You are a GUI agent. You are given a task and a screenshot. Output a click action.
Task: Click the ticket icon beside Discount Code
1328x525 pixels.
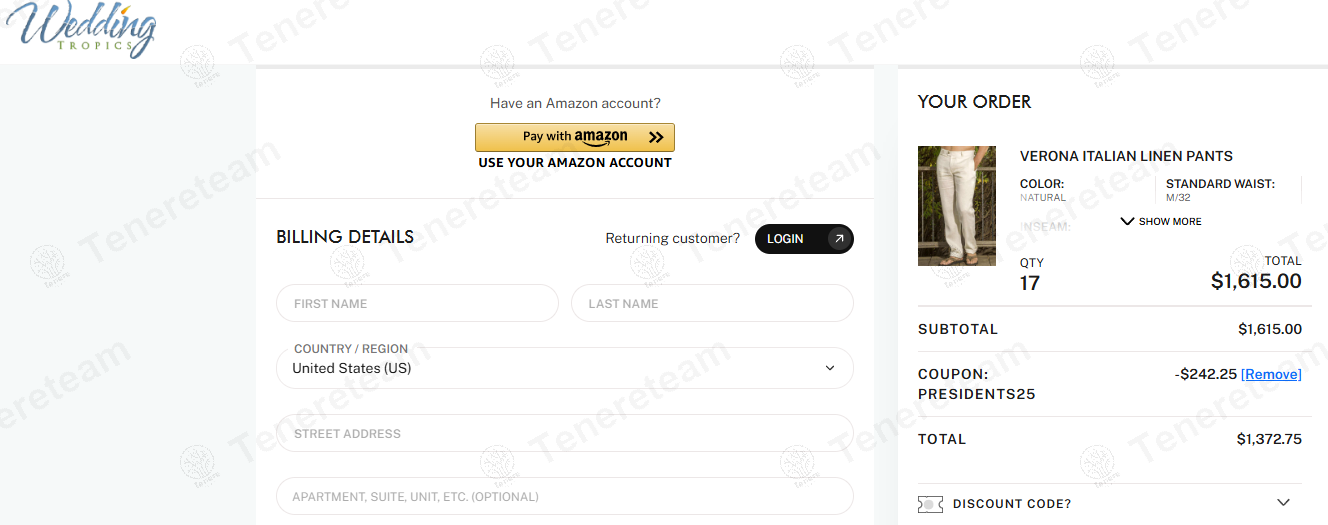[x=930, y=504]
